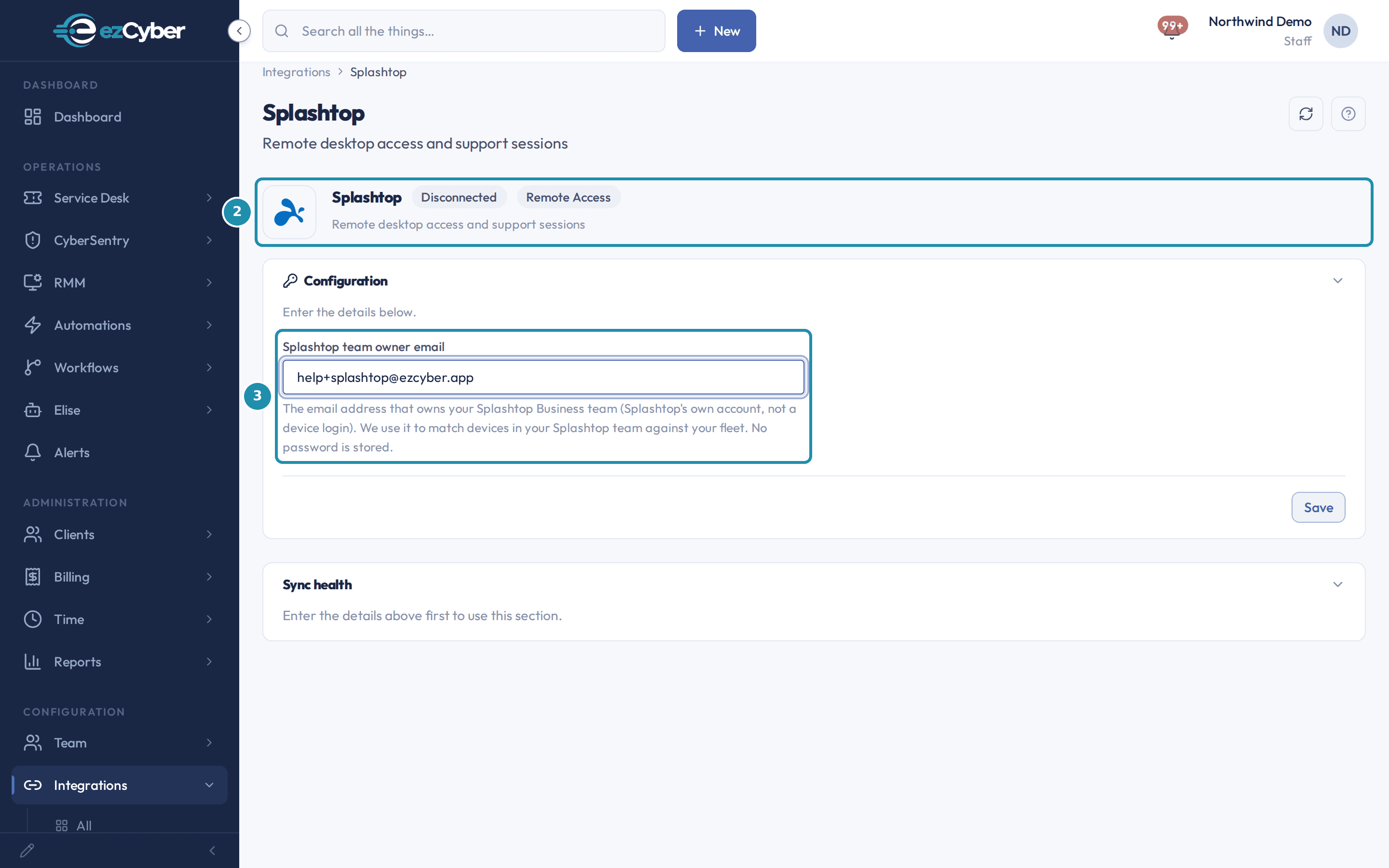This screenshot has width=1389, height=868.
Task: Click the Team users icon
Action: (33, 743)
